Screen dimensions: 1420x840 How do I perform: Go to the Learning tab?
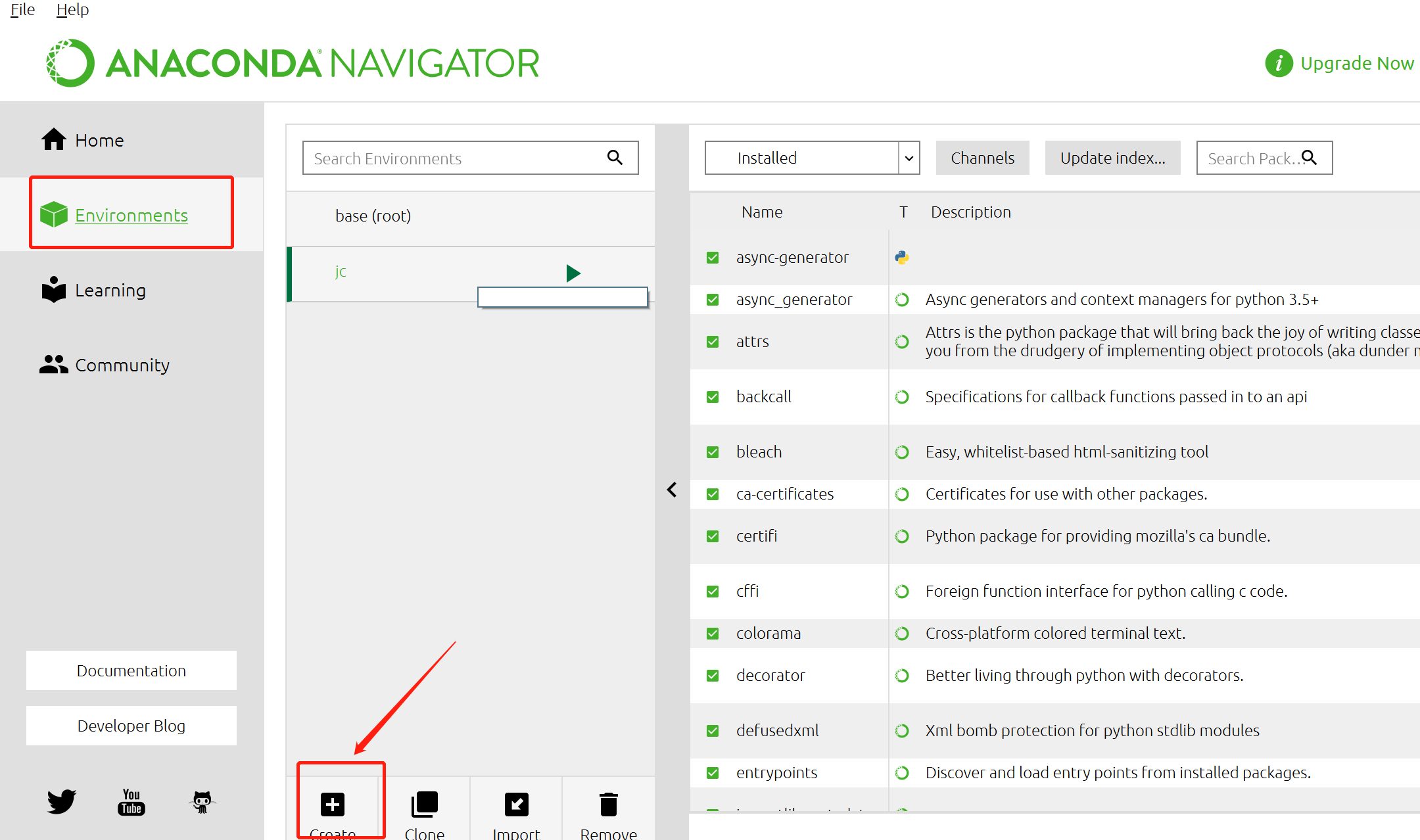pyautogui.click(x=110, y=291)
